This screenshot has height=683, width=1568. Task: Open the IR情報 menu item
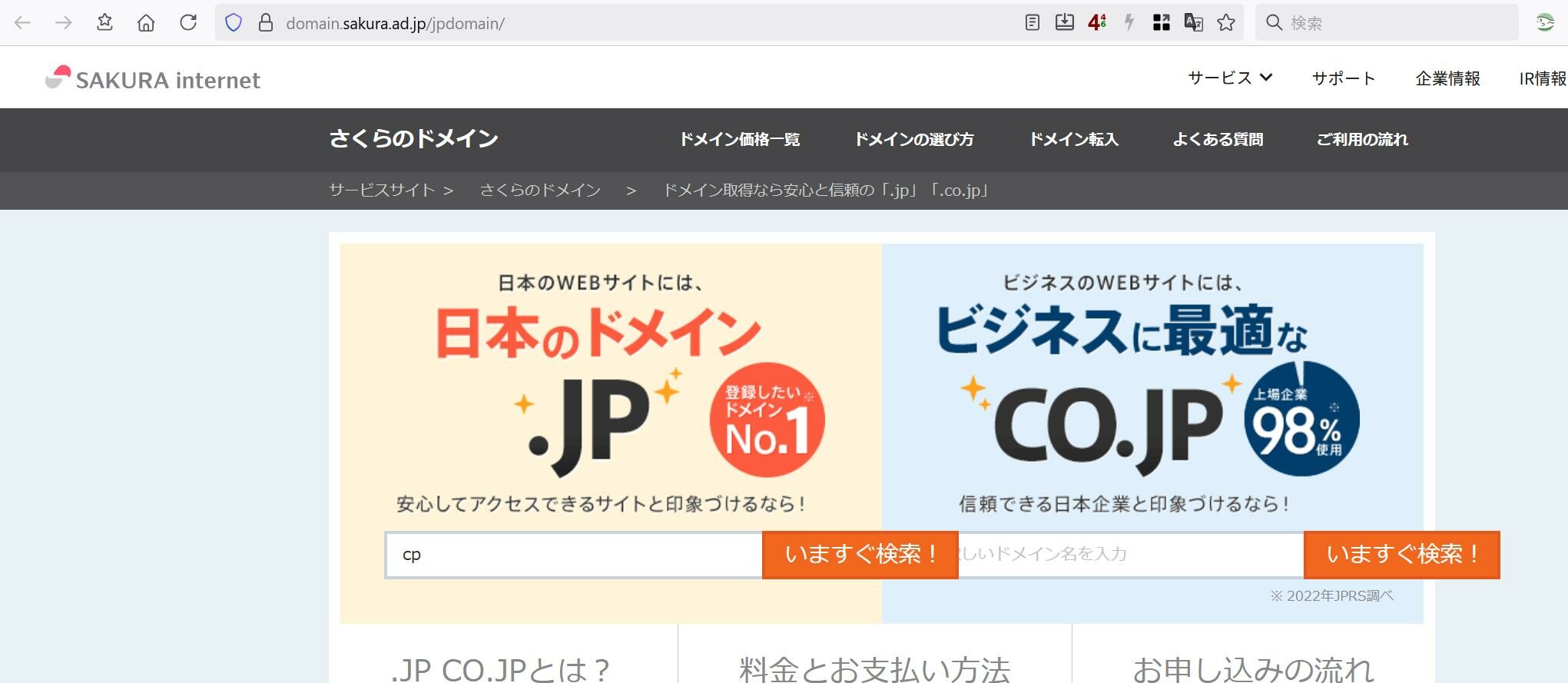point(1543,78)
